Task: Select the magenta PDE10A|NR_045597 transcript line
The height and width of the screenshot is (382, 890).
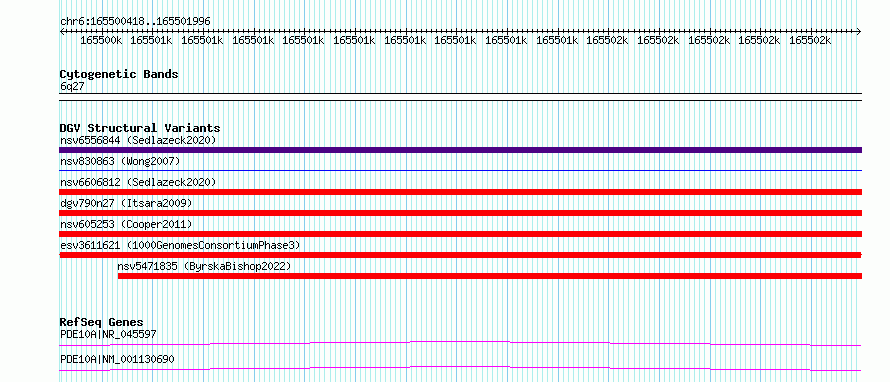Action: [460, 343]
